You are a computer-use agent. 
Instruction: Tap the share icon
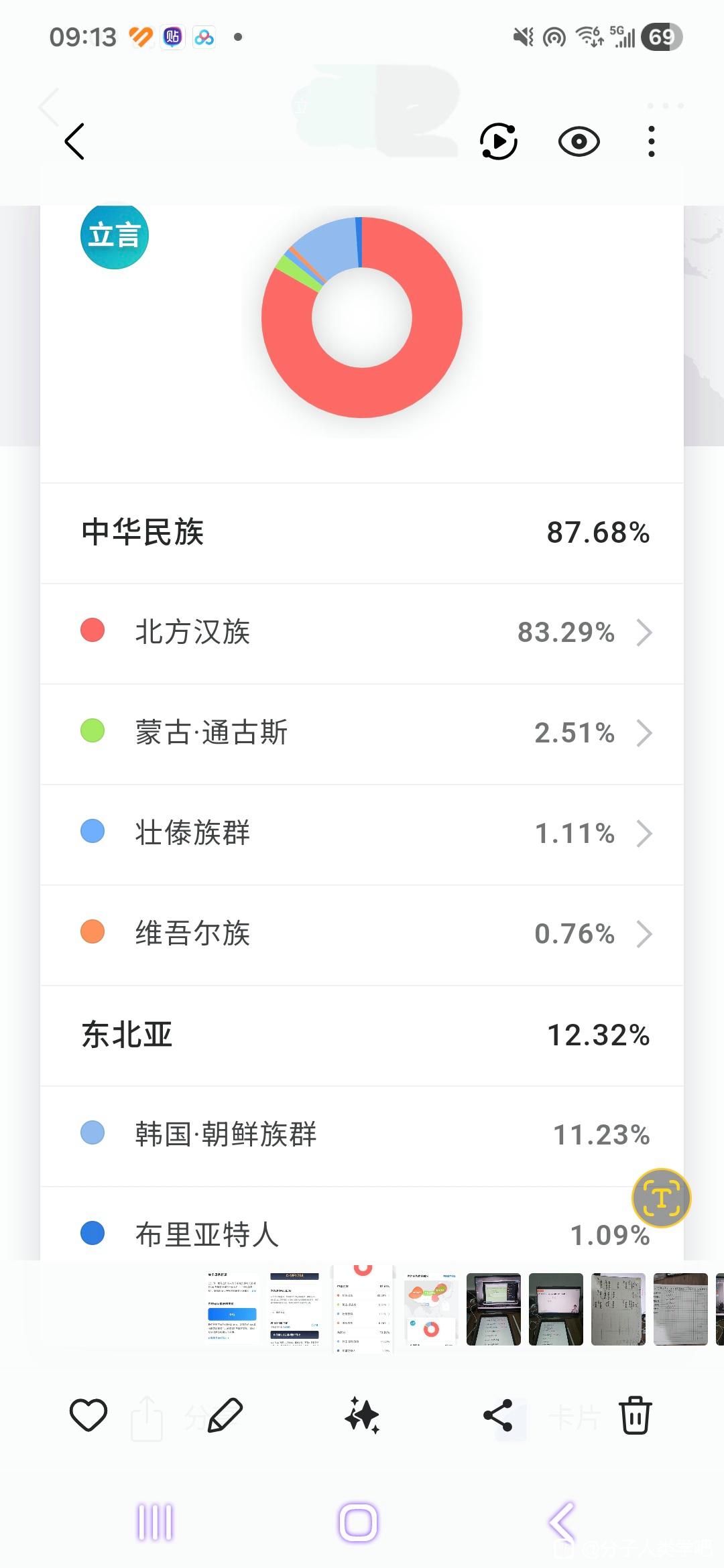(x=498, y=1415)
